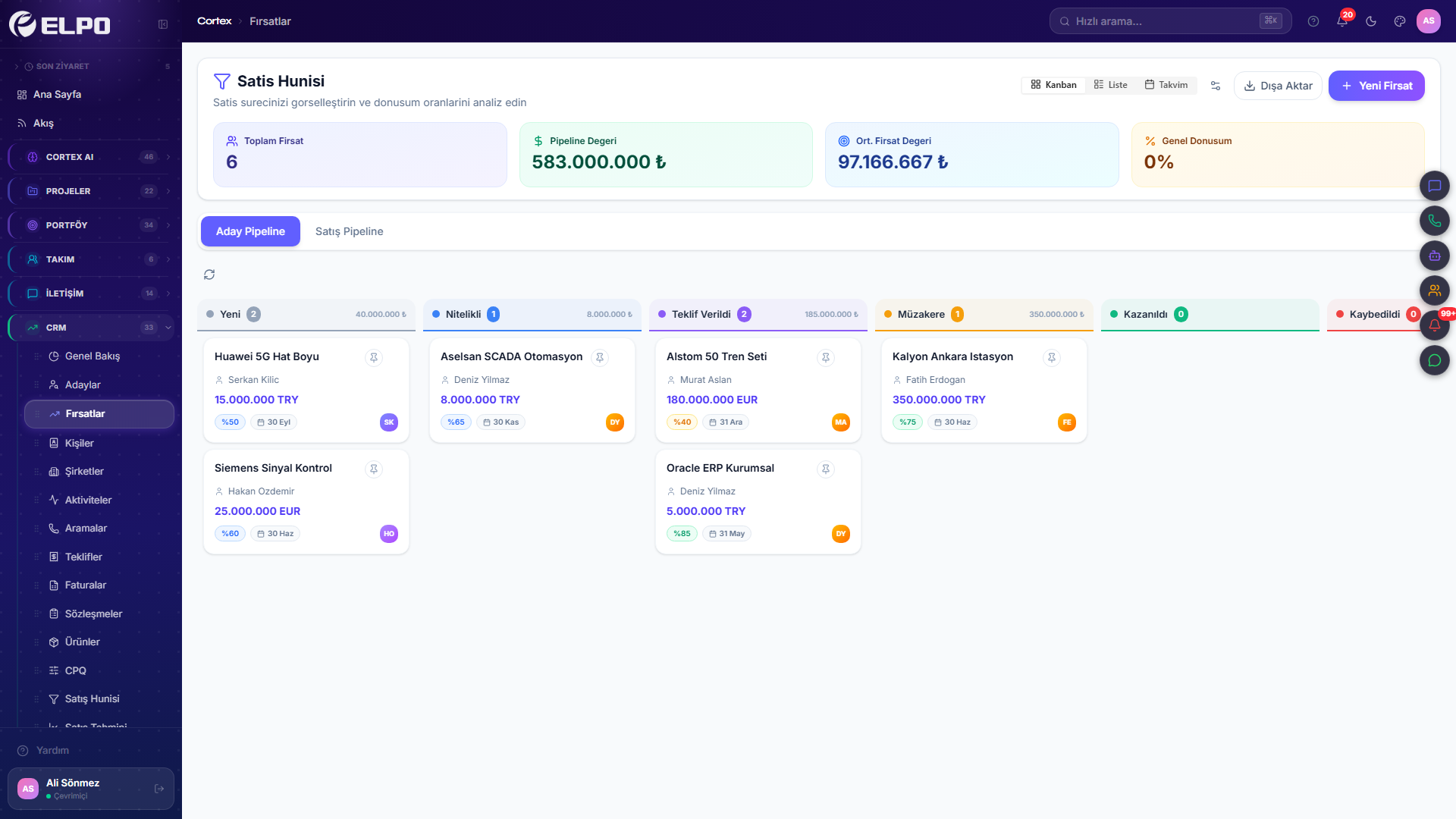This screenshot has height=819, width=1456.
Task: Open Şirketler in CRM menu
Action: 99,472
